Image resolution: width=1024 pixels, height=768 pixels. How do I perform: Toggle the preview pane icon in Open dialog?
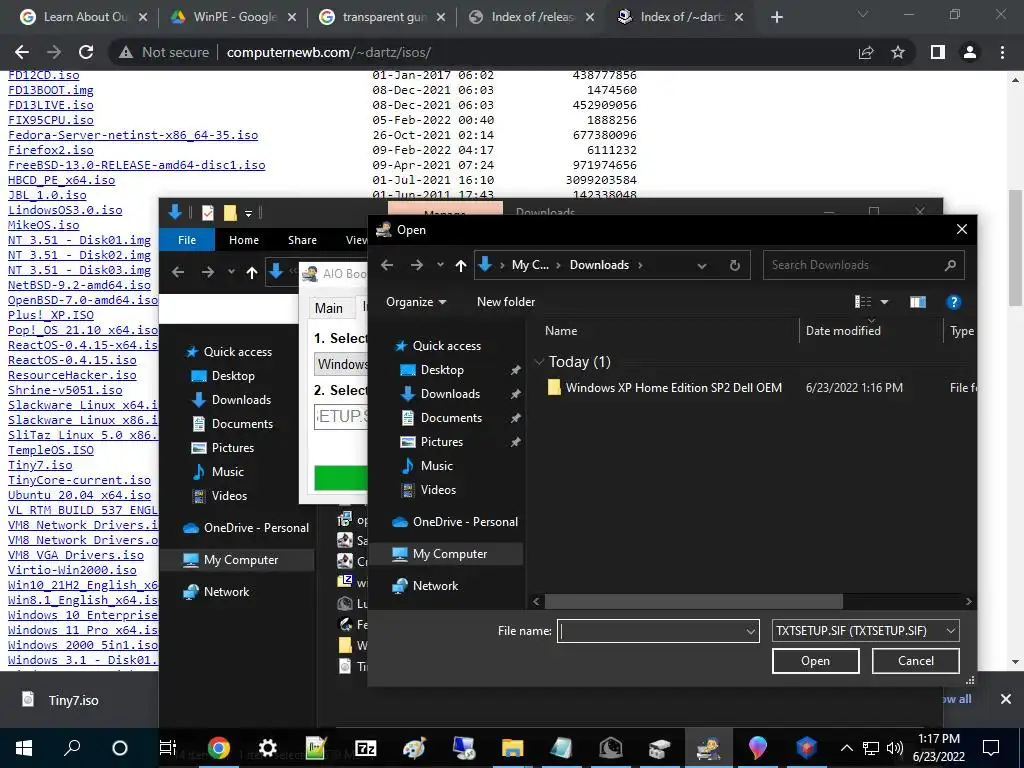click(918, 302)
